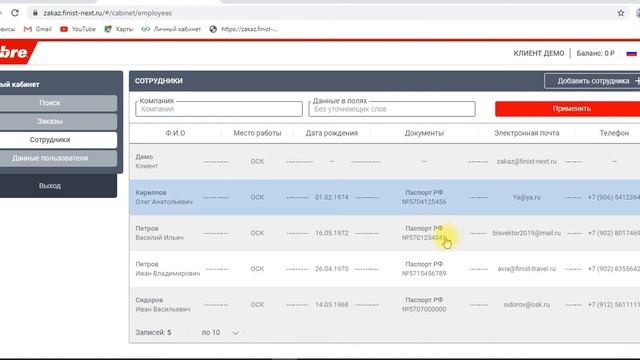The image size is (640, 360).
Task: Select employee Петров Иван Владимирович
Action: 384,269
